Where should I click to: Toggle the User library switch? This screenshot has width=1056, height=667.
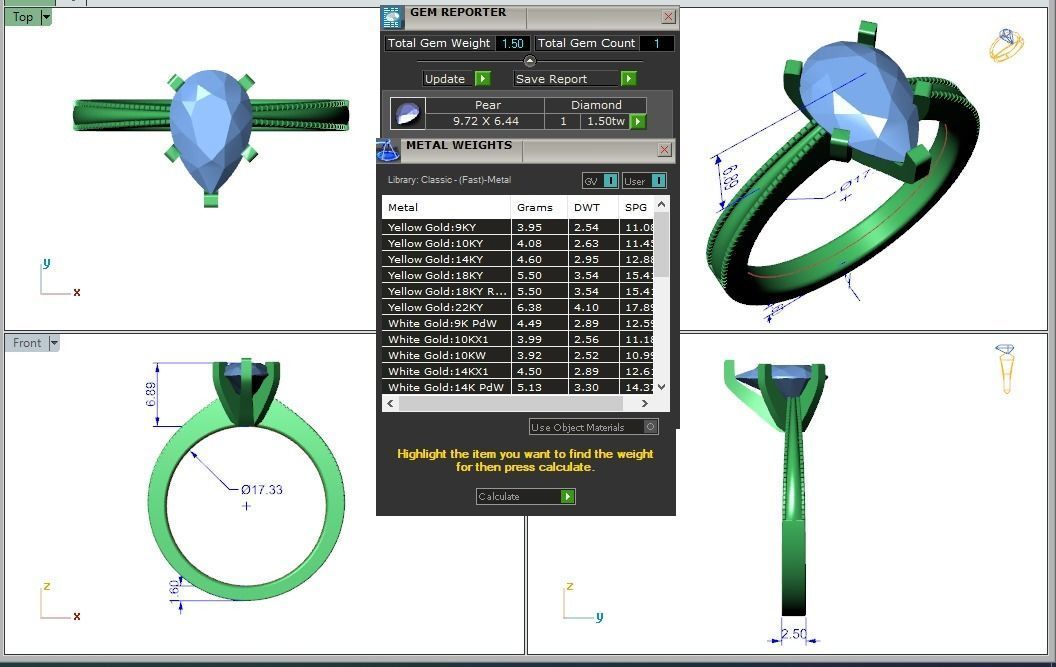pos(645,181)
